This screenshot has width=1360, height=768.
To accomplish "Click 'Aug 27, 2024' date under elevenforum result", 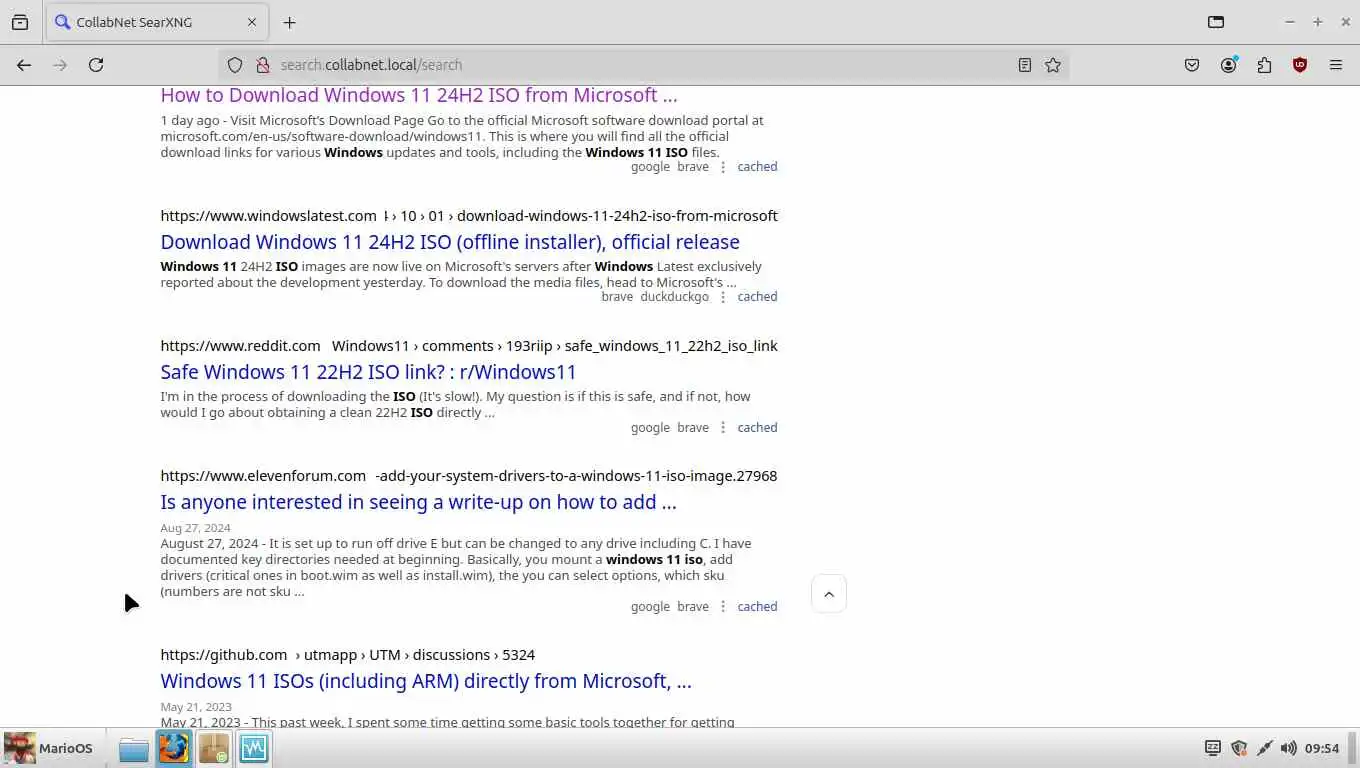I will (195, 528).
